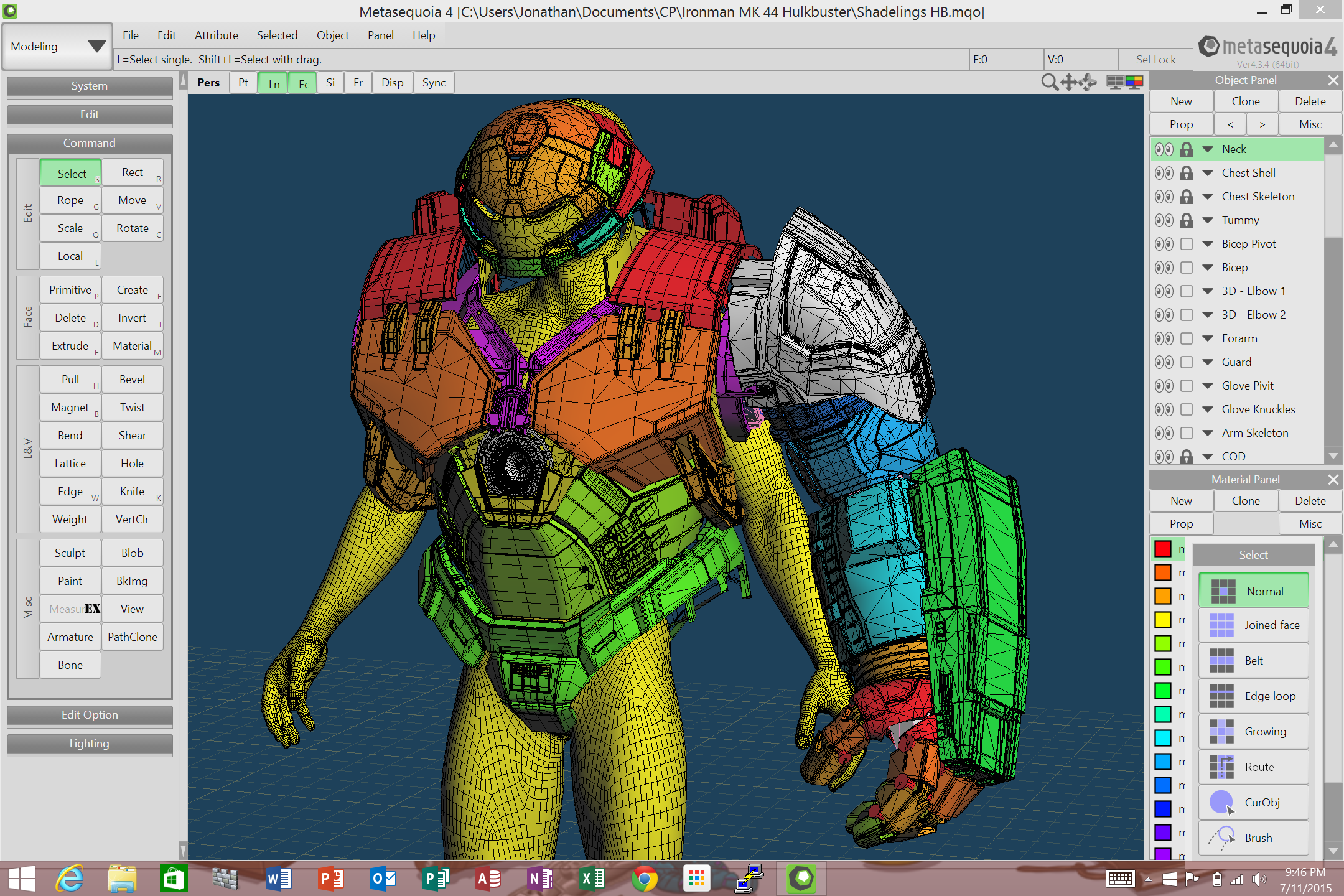Open the Selected menu

(277, 35)
